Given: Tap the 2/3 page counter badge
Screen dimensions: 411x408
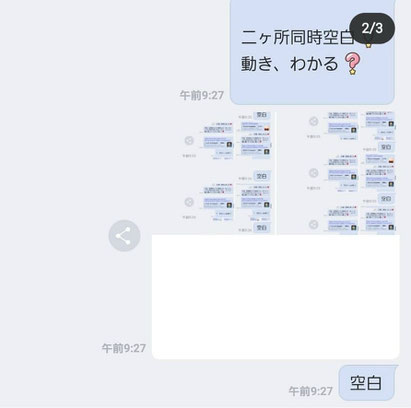Looking at the screenshot, I should point(372,28).
